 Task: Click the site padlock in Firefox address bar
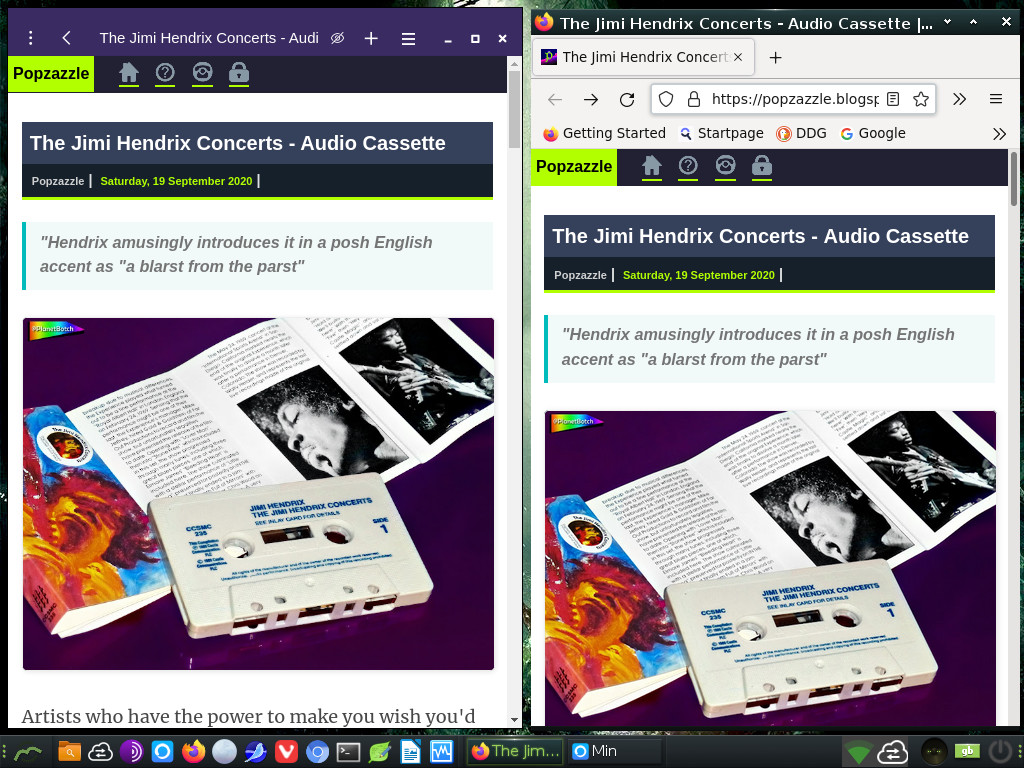click(x=694, y=99)
